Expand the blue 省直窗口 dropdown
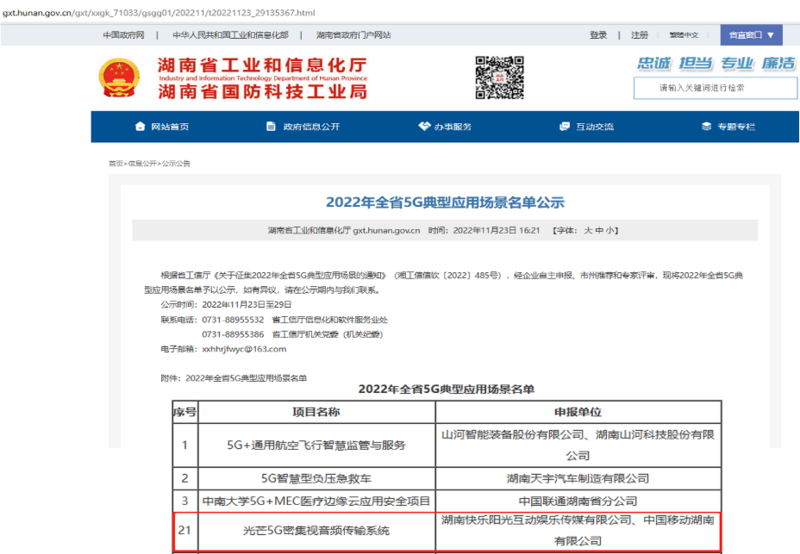The height and width of the screenshot is (554, 800). pyautogui.click(x=752, y=35)
